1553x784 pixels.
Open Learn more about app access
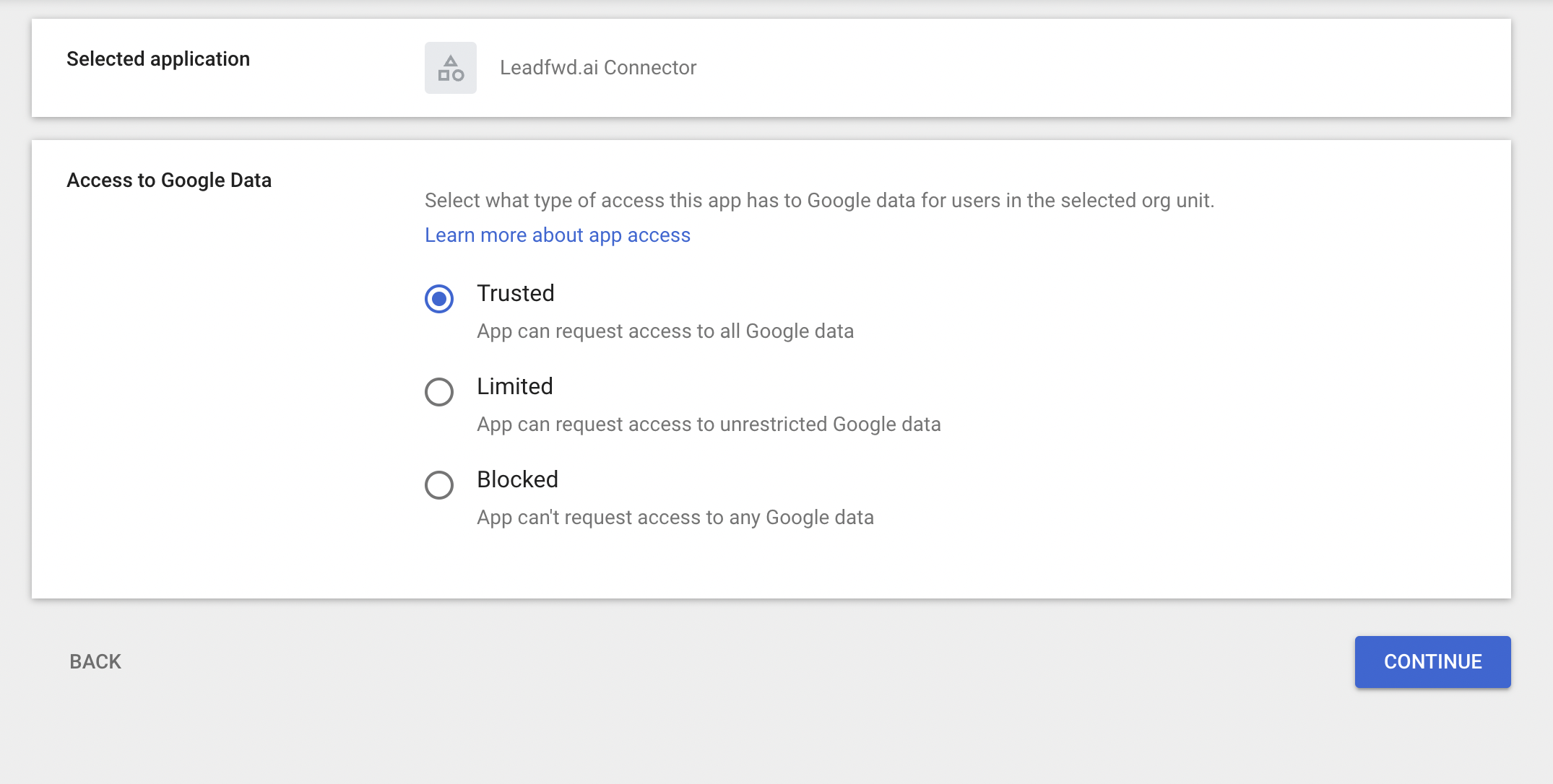557,235
